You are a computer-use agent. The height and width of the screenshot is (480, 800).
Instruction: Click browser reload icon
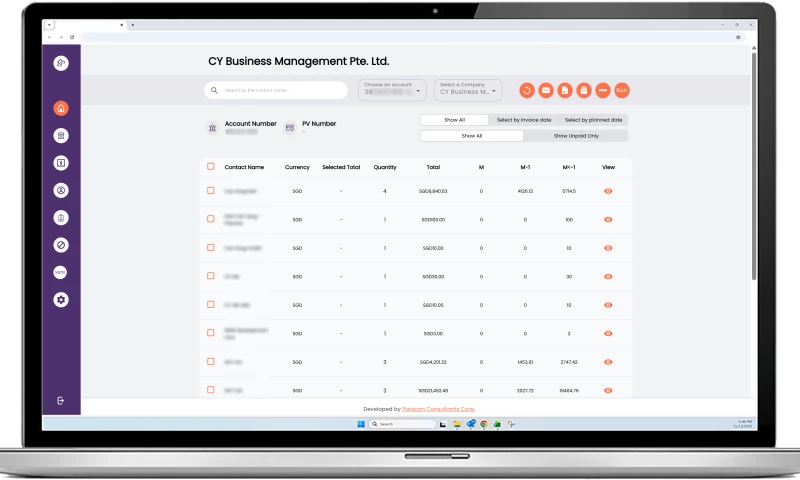pos(72,37)
